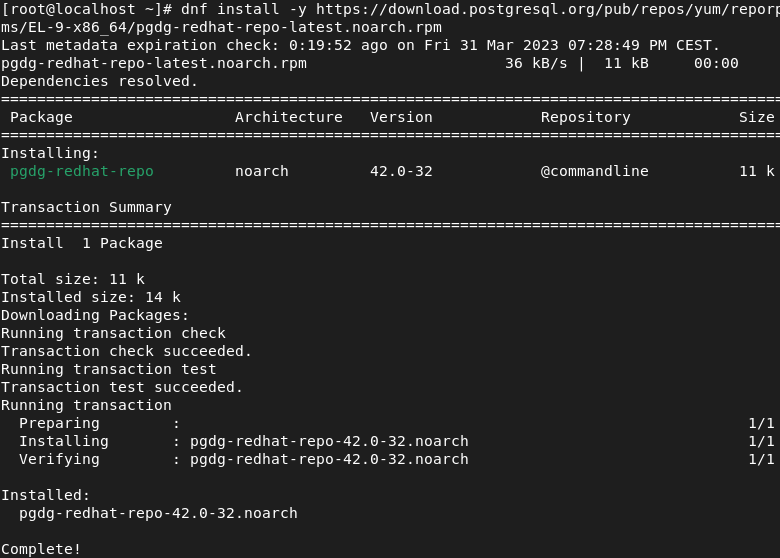
Task: Click the Repository column header
Action: tap(585, 117)
